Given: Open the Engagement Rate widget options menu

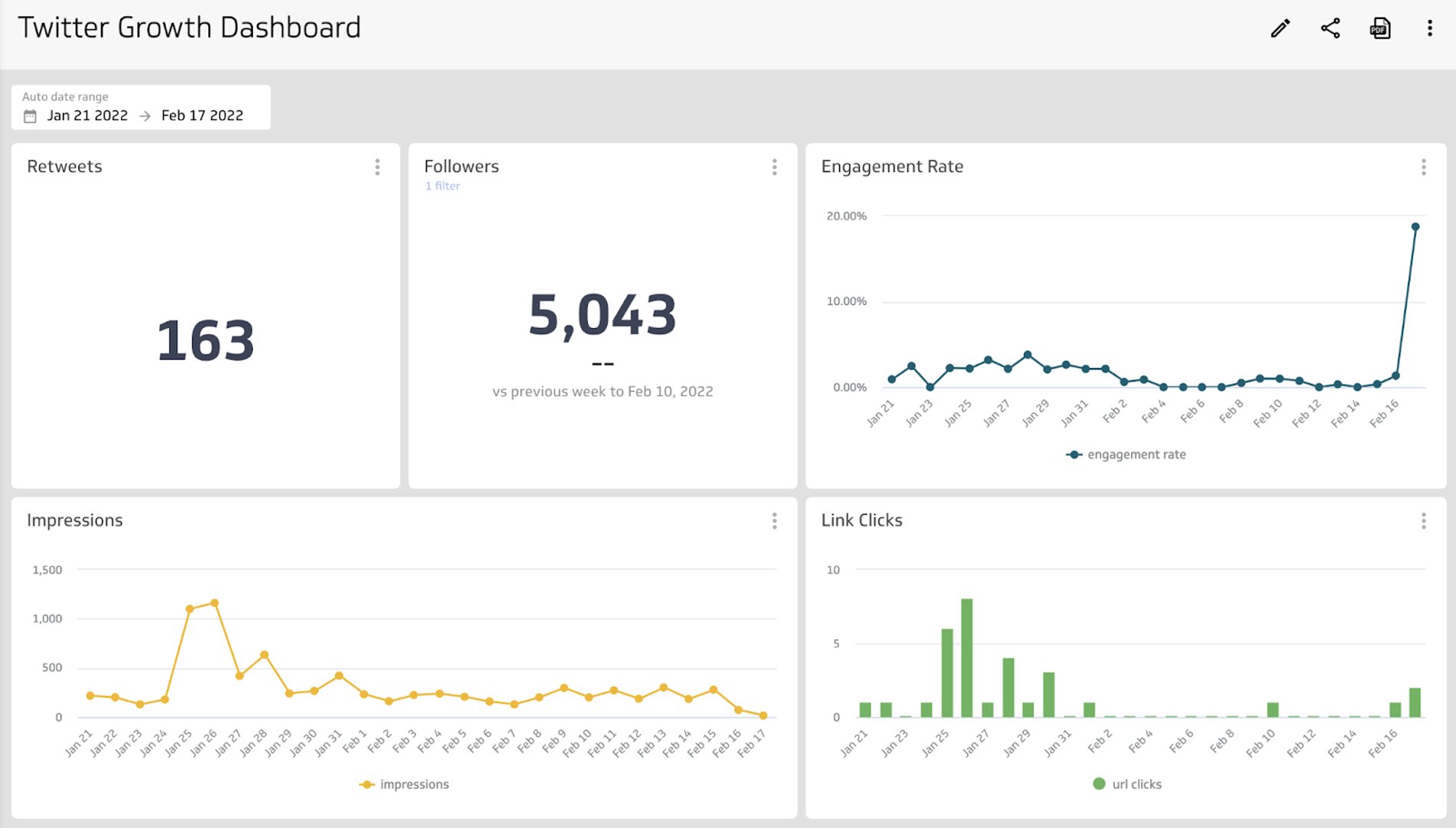Looking at the screenshot, I should 1424,167.
